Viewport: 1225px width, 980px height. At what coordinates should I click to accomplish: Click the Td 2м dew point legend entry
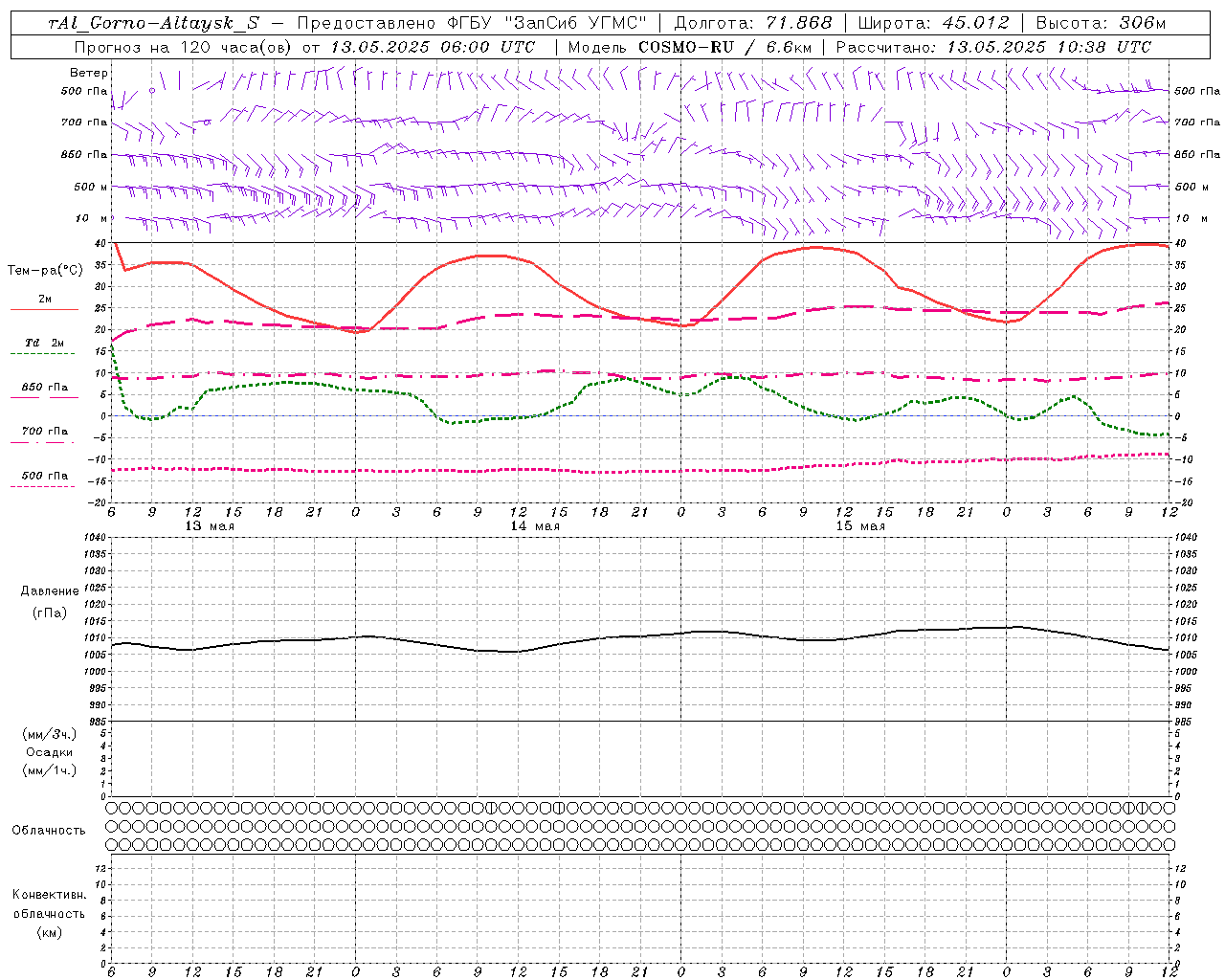click(x=44, y=343)
